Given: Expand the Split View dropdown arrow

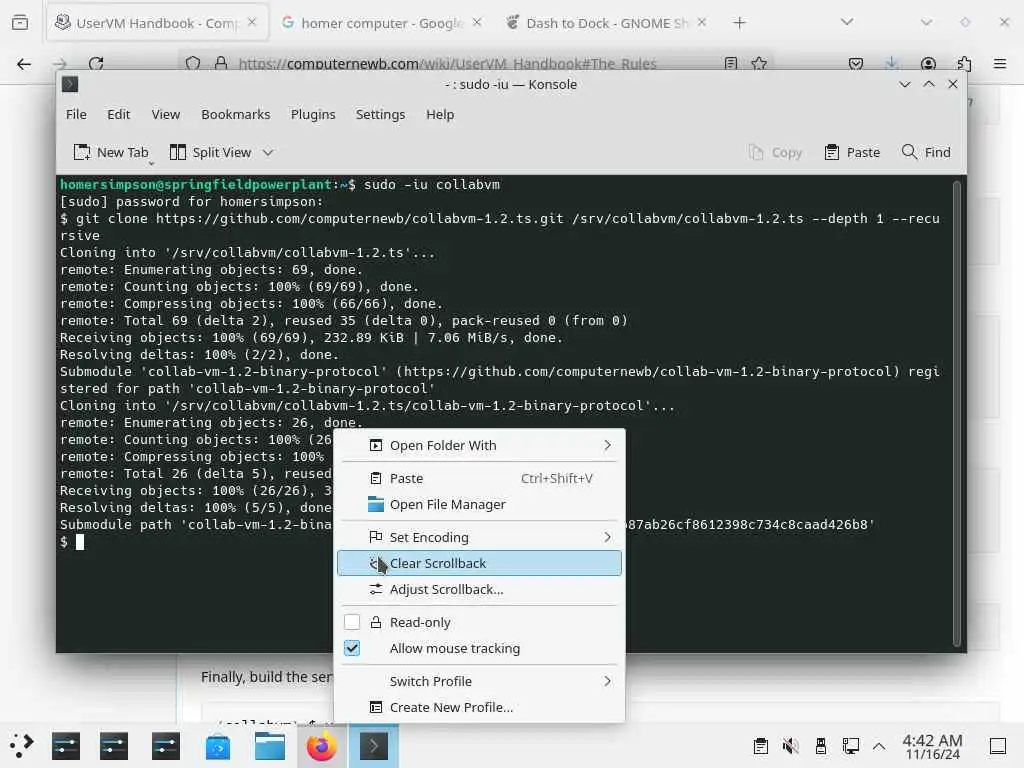Looking at the screenshot, I should click(268, 152).
